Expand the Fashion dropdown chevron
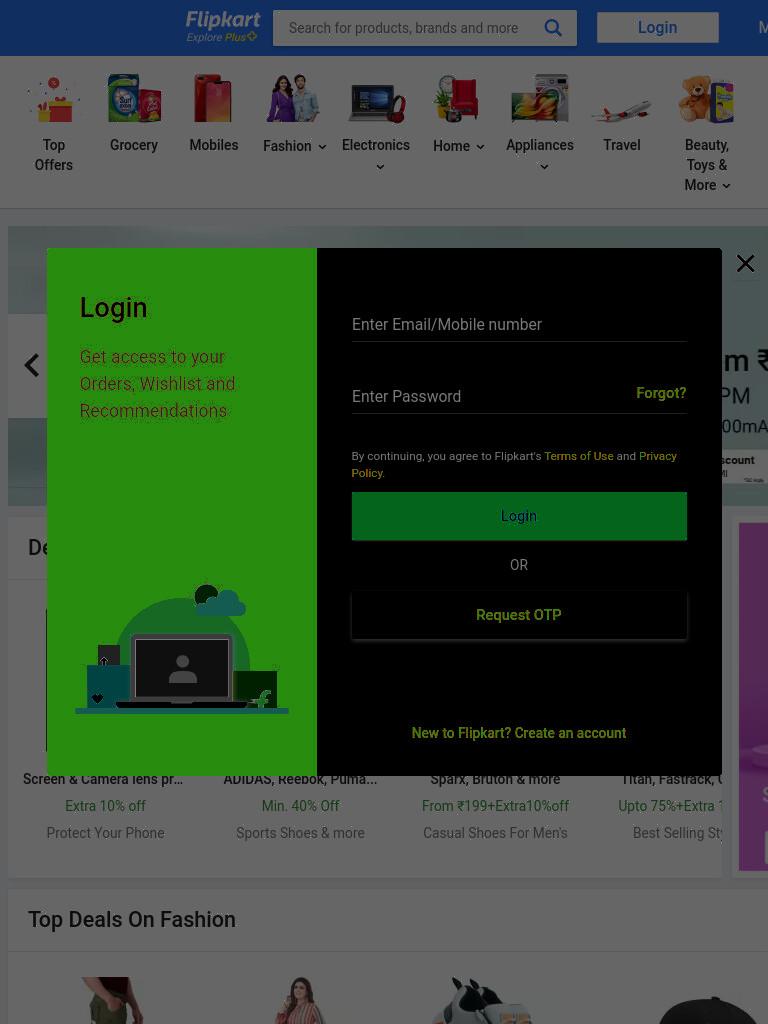The height and width of the screenshot is (1024, 768). point(322,147)
